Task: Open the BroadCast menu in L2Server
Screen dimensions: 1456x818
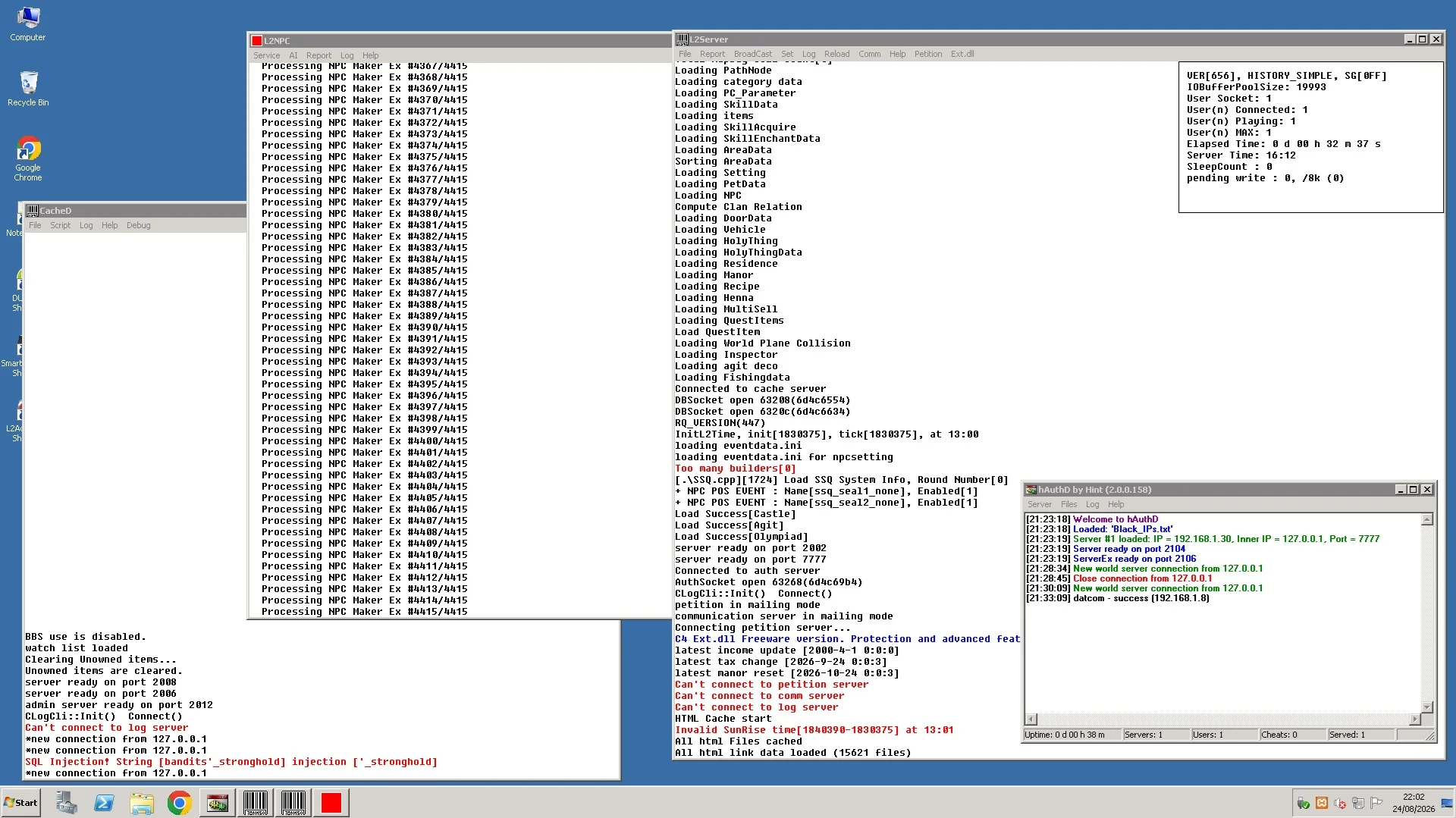Action: 752,54
